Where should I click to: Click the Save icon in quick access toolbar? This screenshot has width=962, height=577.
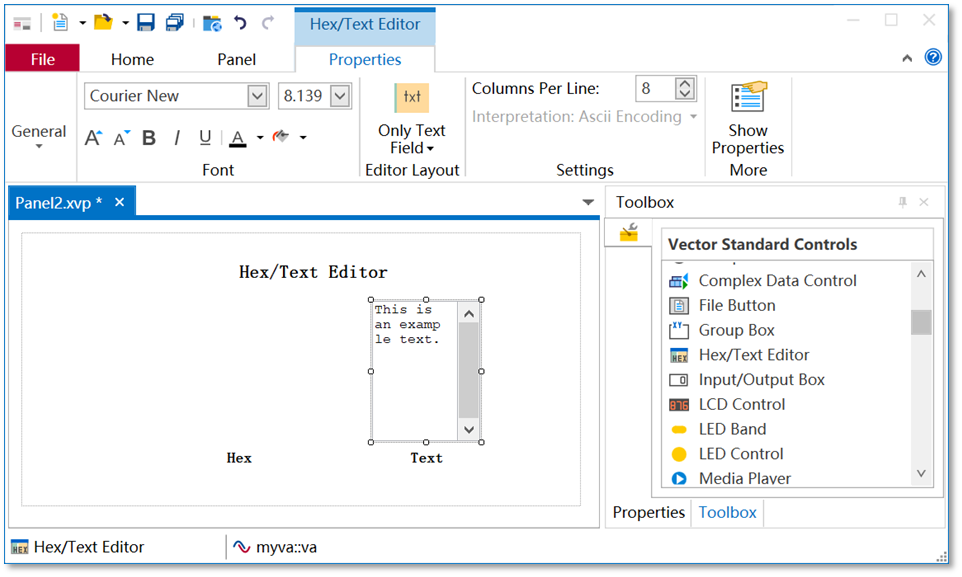[145, 23]
